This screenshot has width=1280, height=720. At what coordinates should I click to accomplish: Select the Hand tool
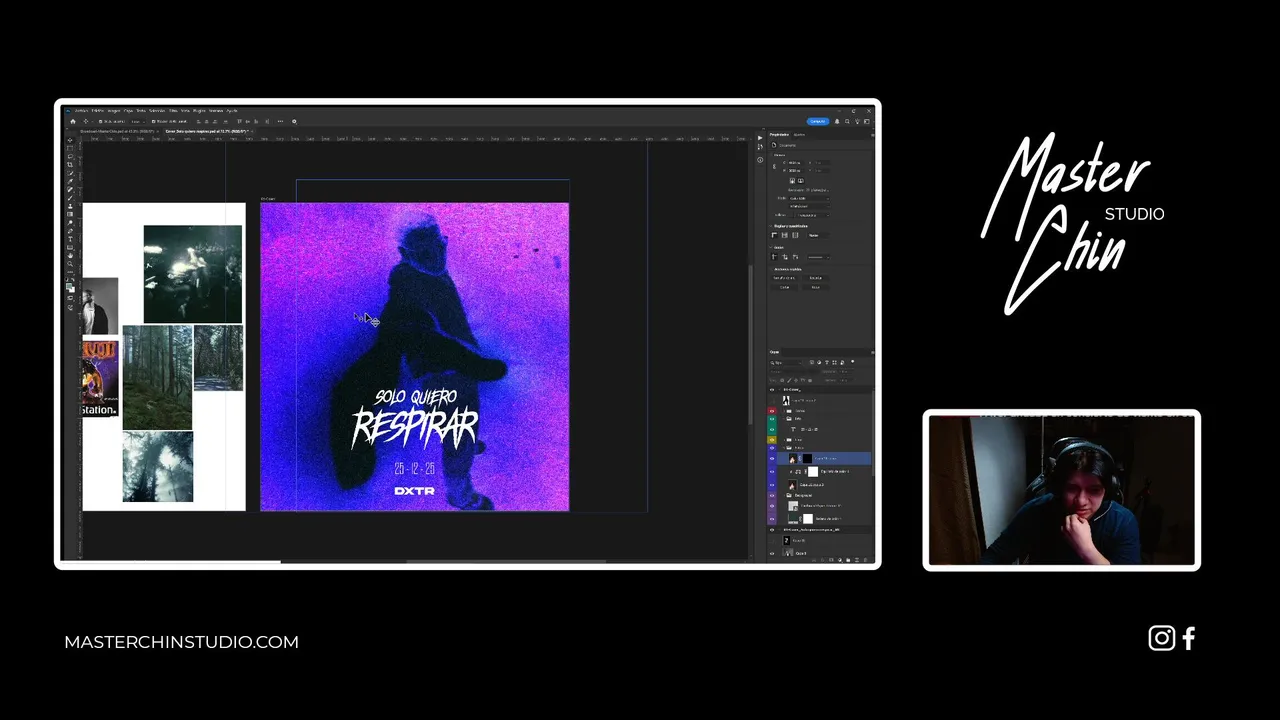click(70, 255)
